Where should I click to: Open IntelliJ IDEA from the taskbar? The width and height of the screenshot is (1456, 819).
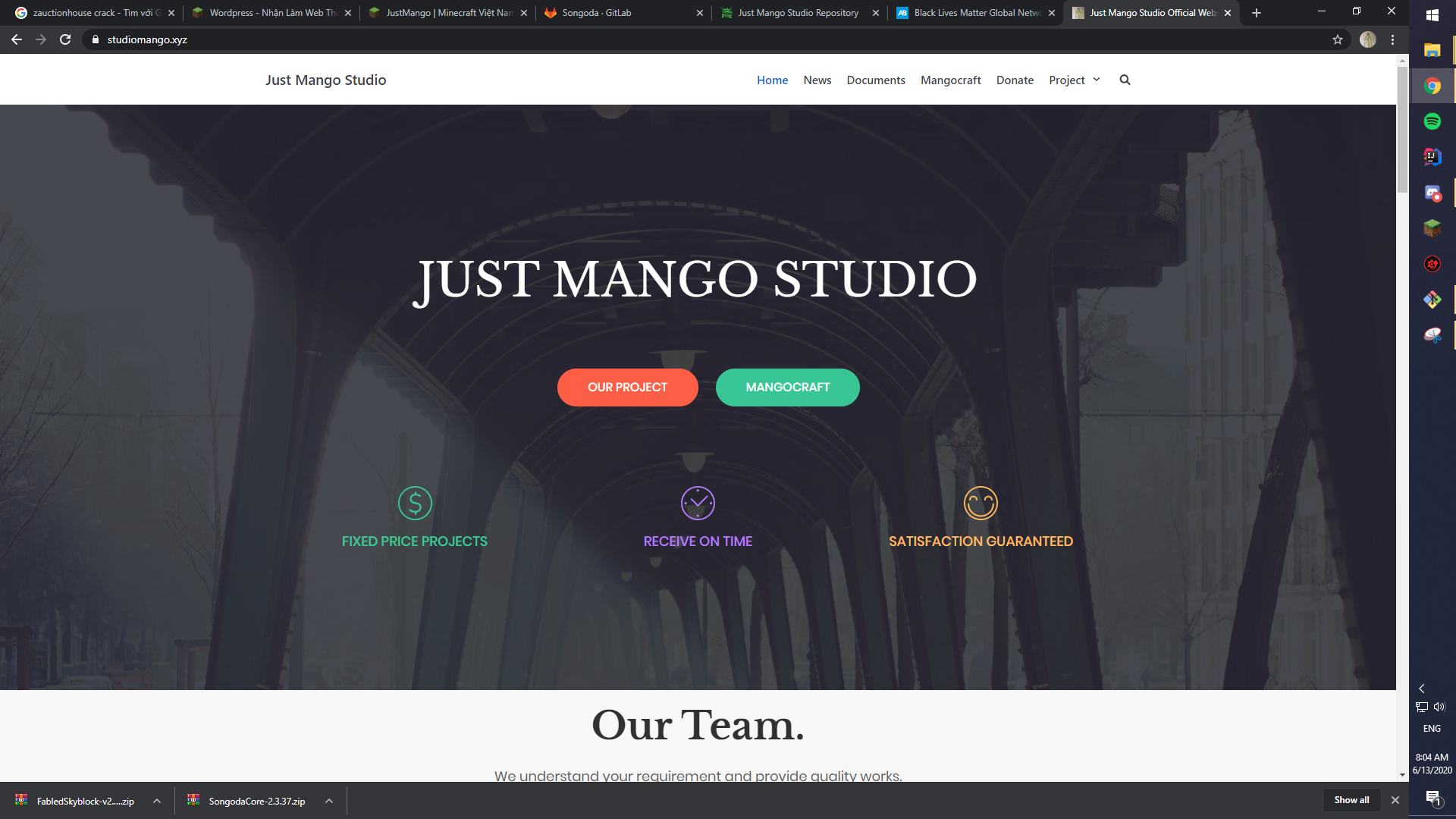pos(1432,157)
